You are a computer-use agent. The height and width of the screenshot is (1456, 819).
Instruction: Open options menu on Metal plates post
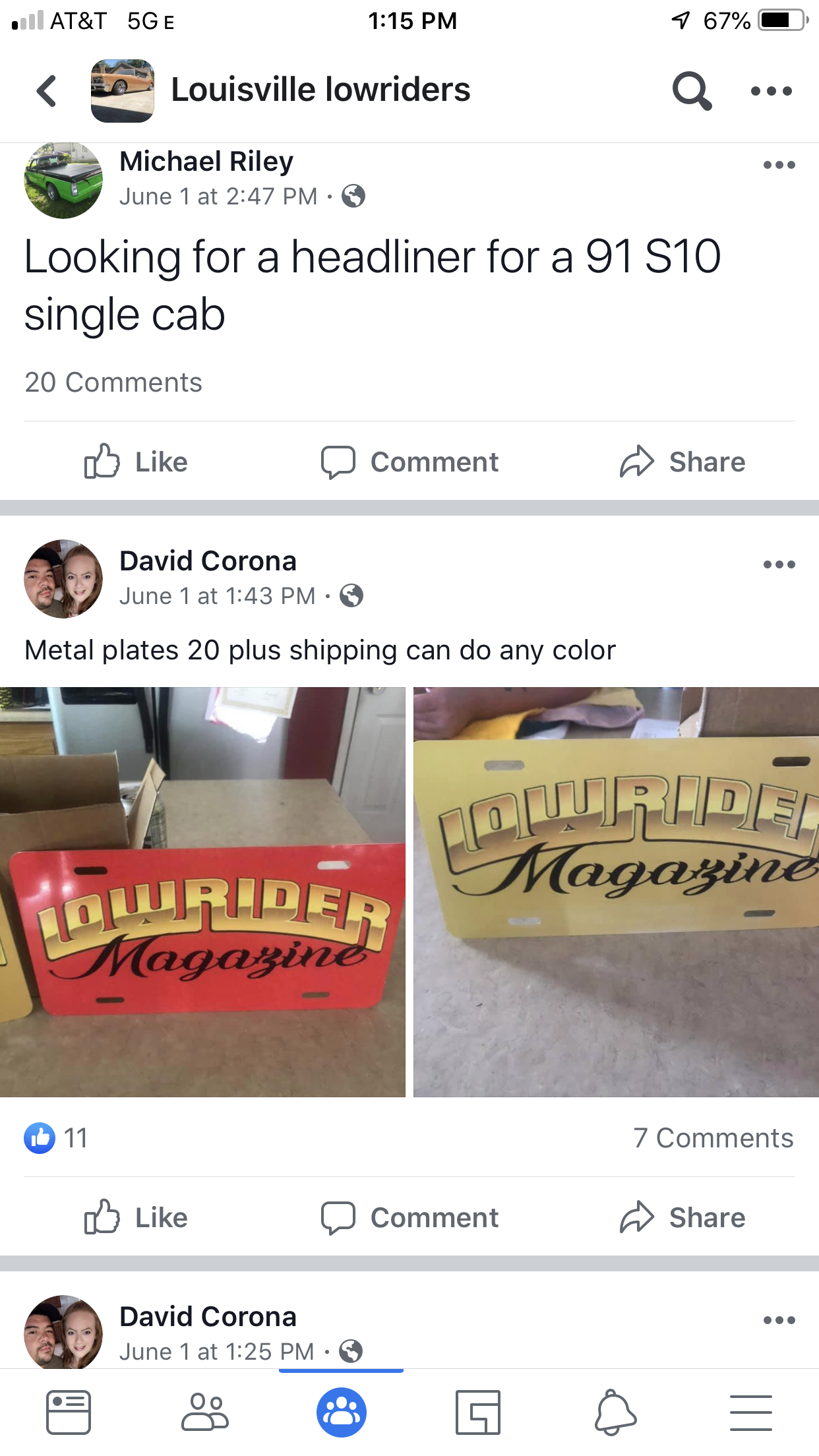coord(779,564)
